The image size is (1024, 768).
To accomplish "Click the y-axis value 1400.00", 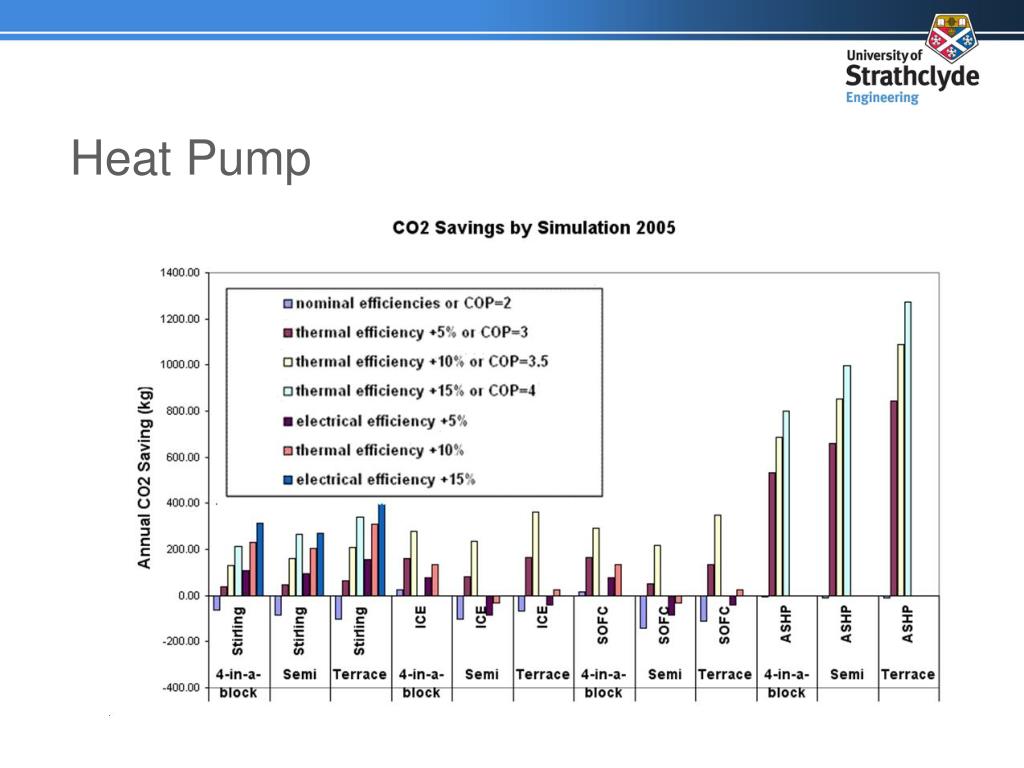I will [180, 273].
